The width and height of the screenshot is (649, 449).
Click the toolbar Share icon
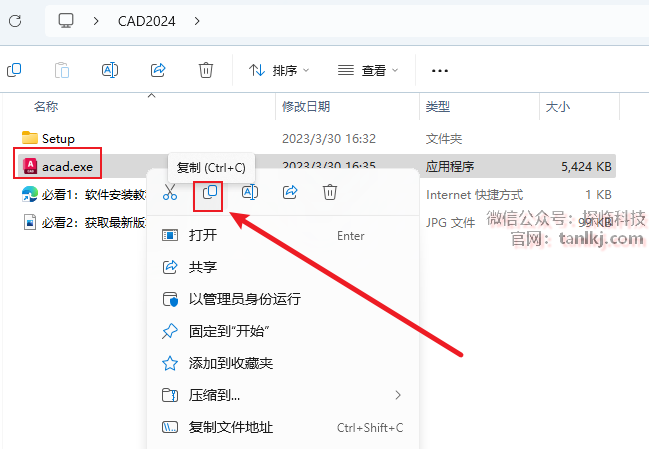[x=158, y=70]
